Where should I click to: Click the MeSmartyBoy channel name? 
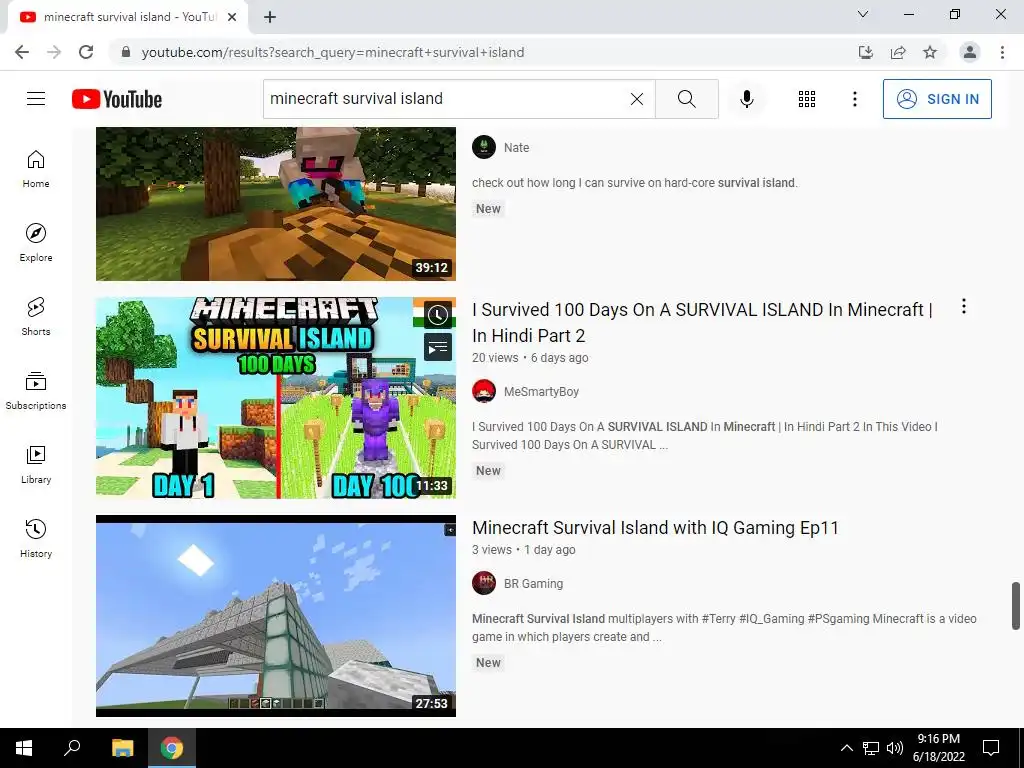tap(541, 392)
